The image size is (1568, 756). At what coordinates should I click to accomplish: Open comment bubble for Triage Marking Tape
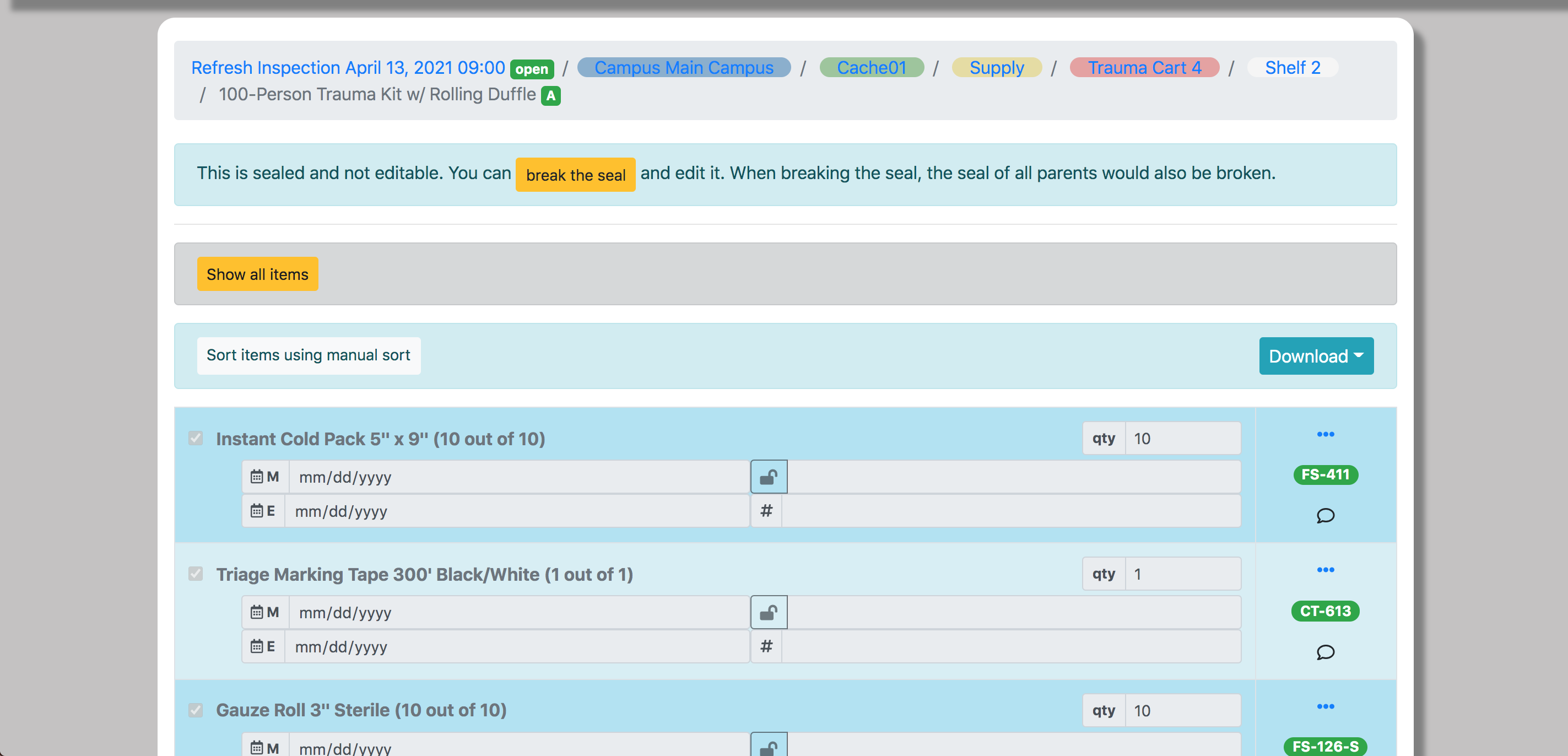click(1325, 652)
